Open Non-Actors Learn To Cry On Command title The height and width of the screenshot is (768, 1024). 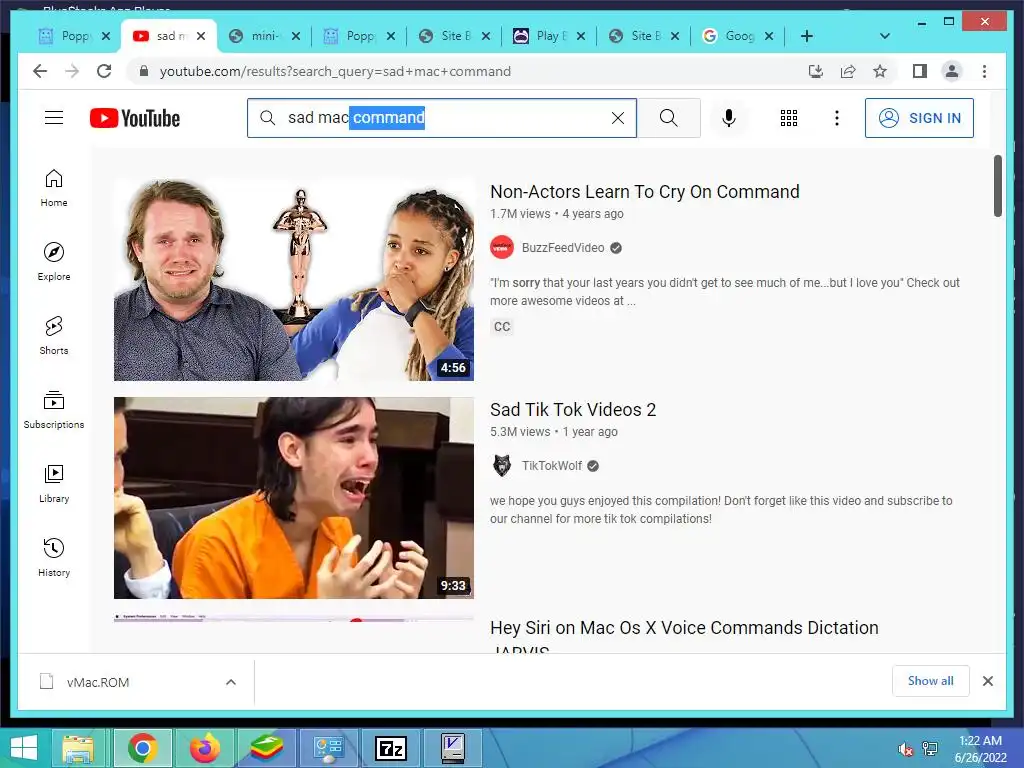point(645,191)
